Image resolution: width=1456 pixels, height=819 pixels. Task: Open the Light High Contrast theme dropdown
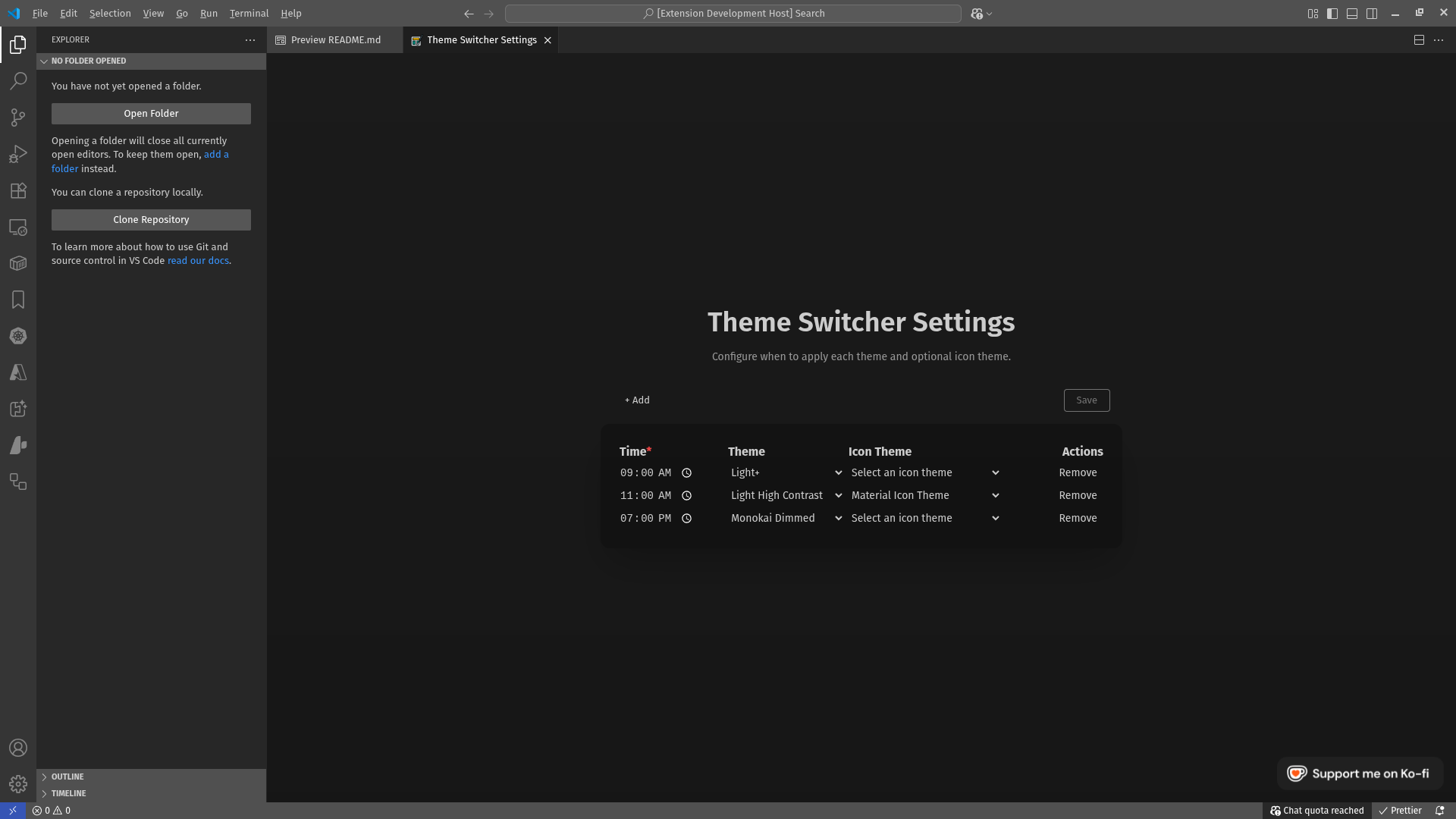tap(786, 495)
